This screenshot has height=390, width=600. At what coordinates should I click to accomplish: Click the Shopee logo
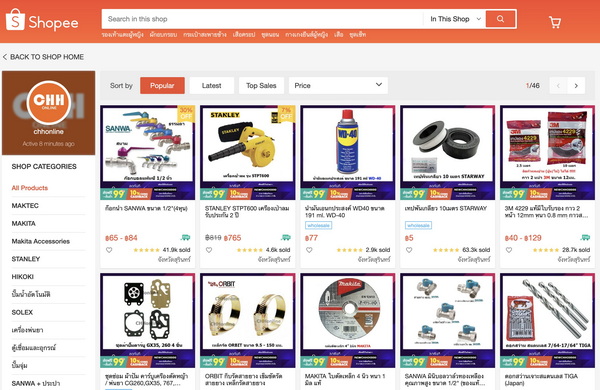pos(42,20)
